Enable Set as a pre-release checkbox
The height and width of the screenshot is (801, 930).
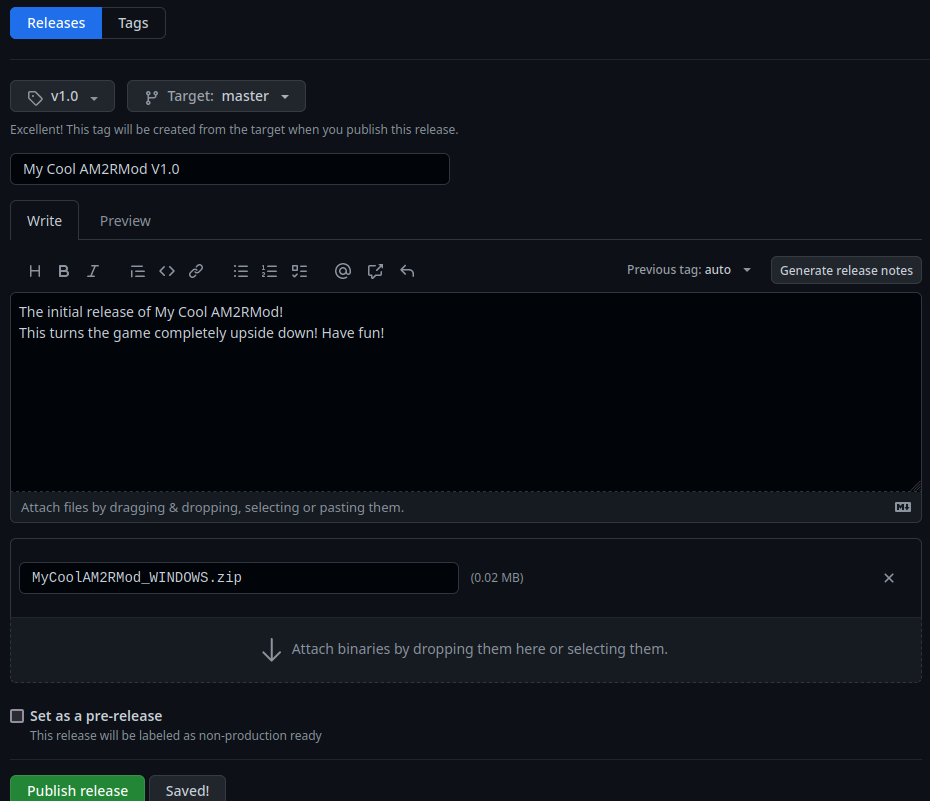17,716
